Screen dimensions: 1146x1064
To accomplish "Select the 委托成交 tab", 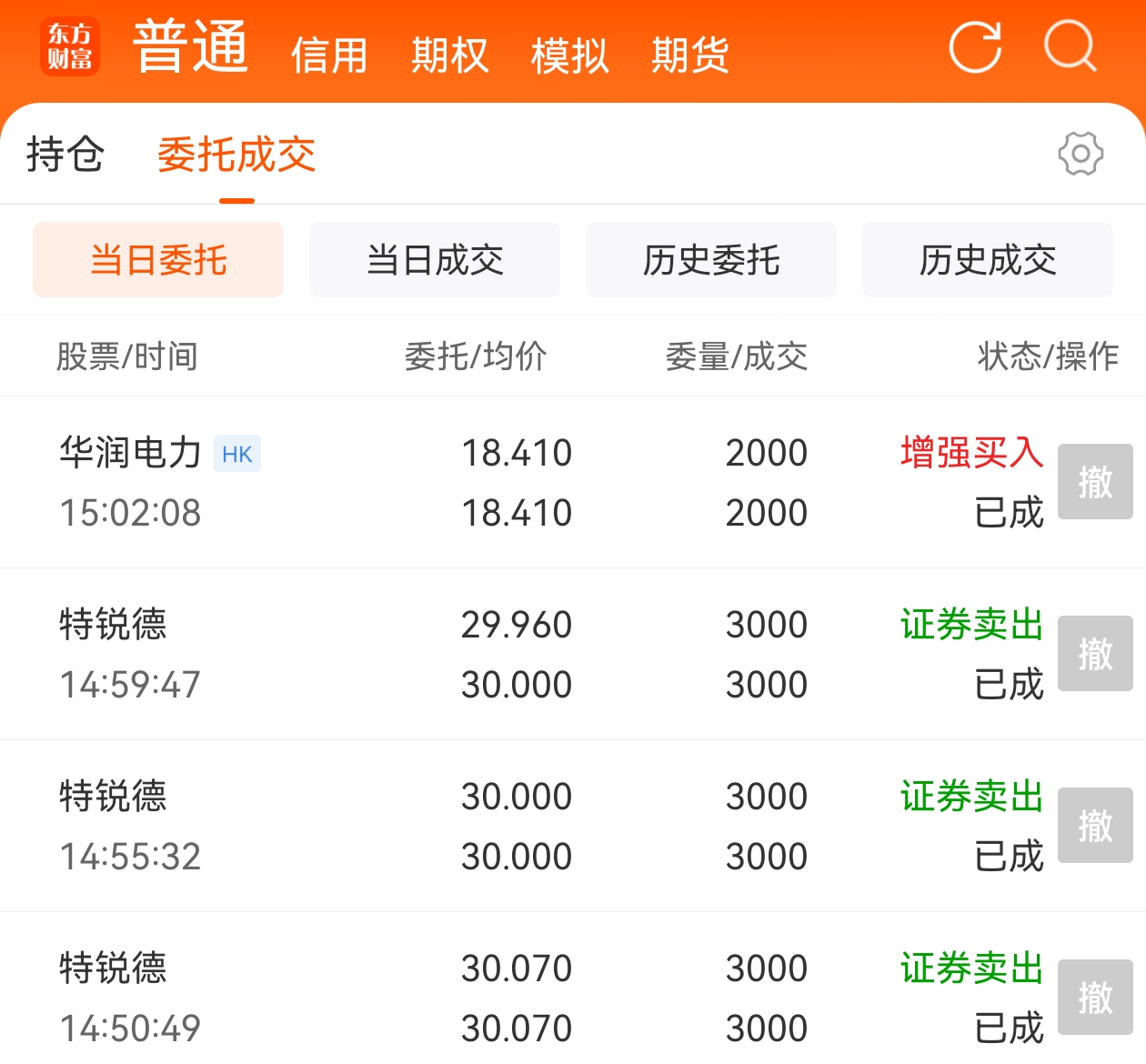I will click(236, 154).
